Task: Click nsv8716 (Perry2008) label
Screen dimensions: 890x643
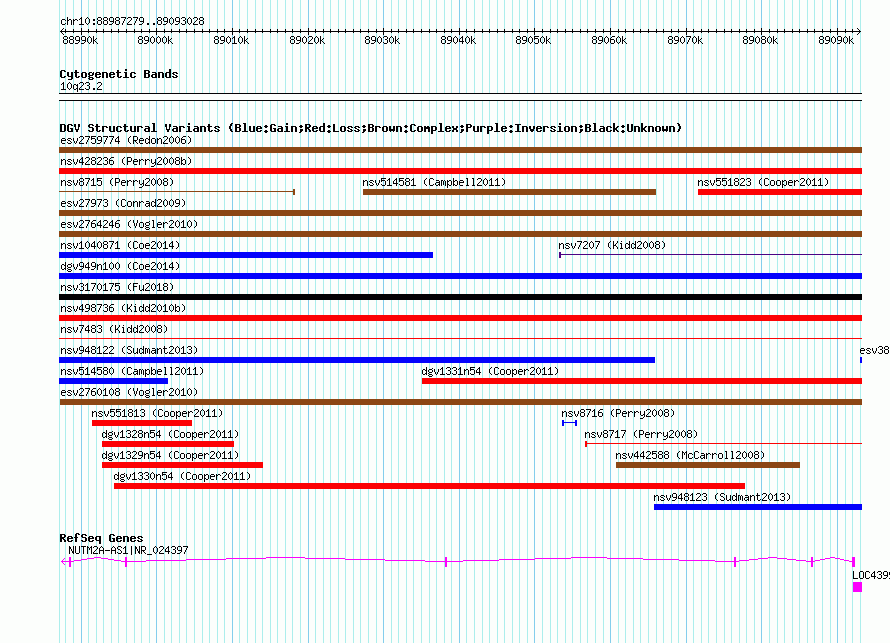Action: pos(618,413)
